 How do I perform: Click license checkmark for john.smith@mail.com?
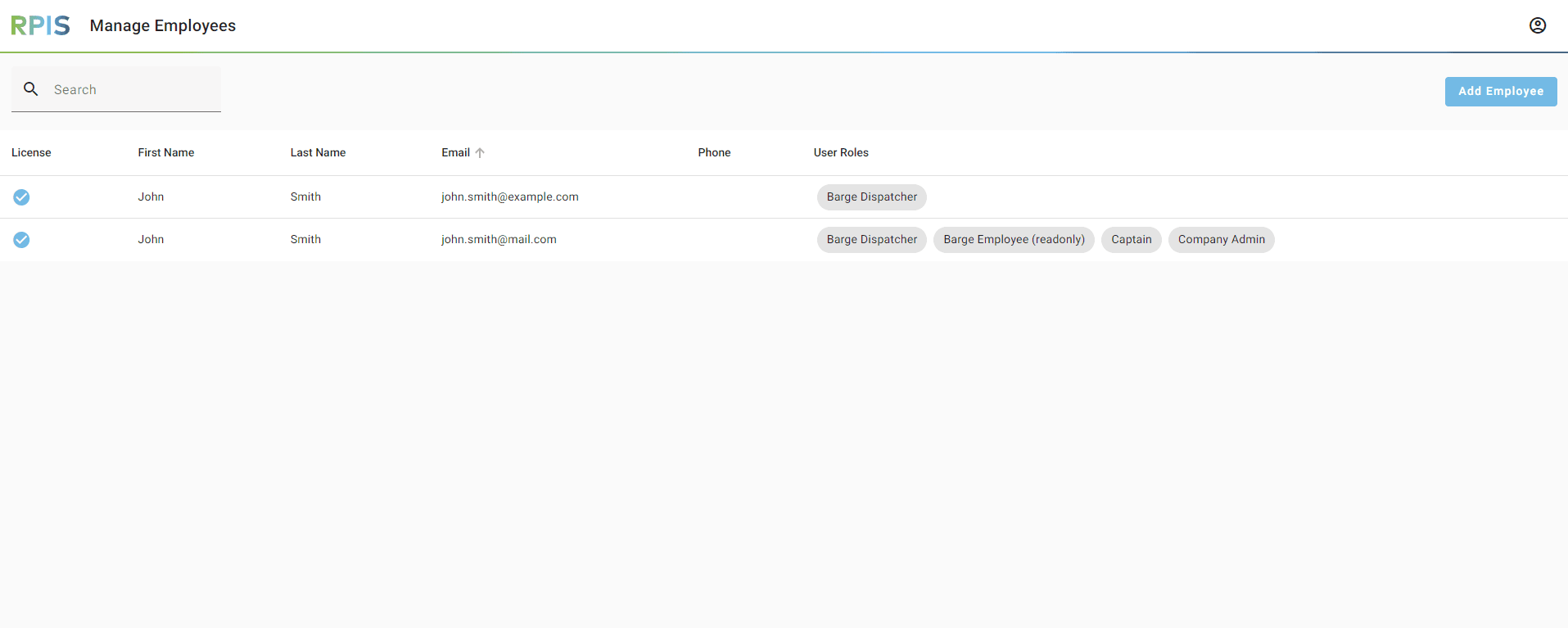tap(21, 240)
